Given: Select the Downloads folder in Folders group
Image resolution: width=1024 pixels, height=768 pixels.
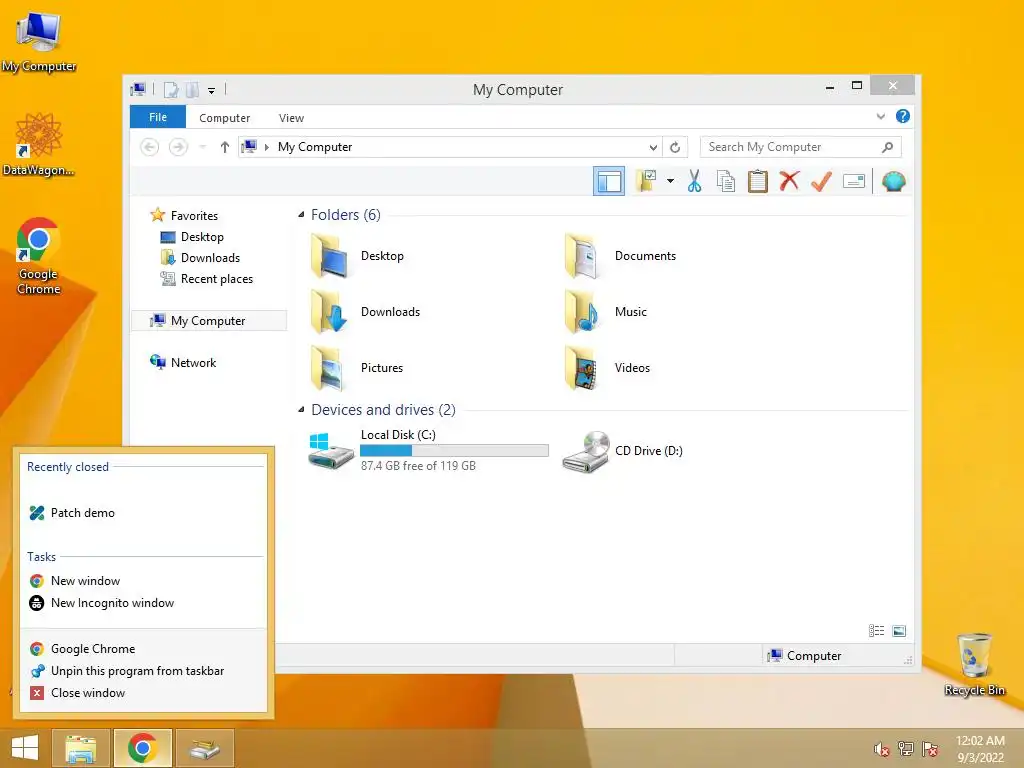Looking at the screenshot, I should pos(366,312).
